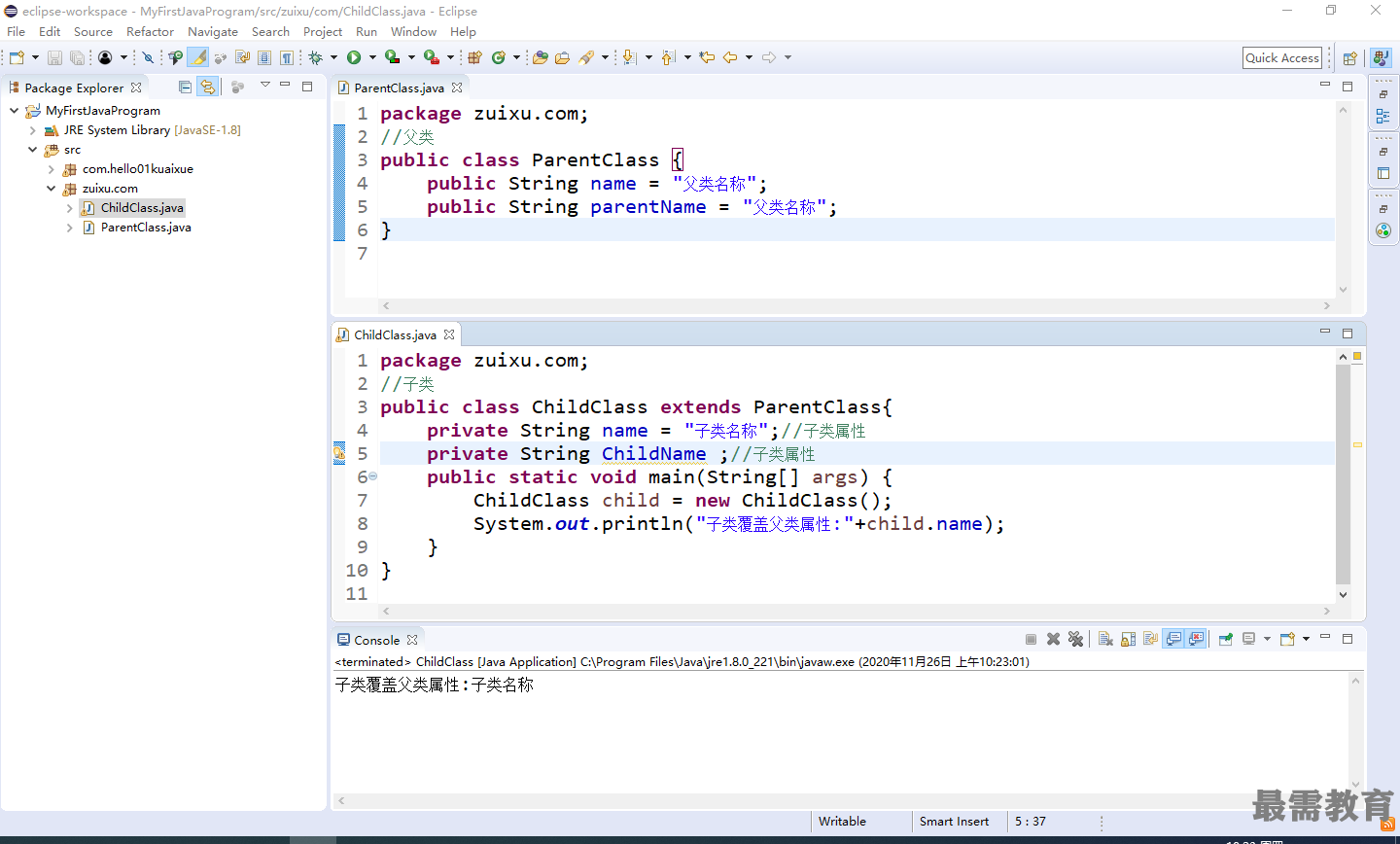Toggle Block Selection Mode icon

pyautogui.click(x=263, y=57)
